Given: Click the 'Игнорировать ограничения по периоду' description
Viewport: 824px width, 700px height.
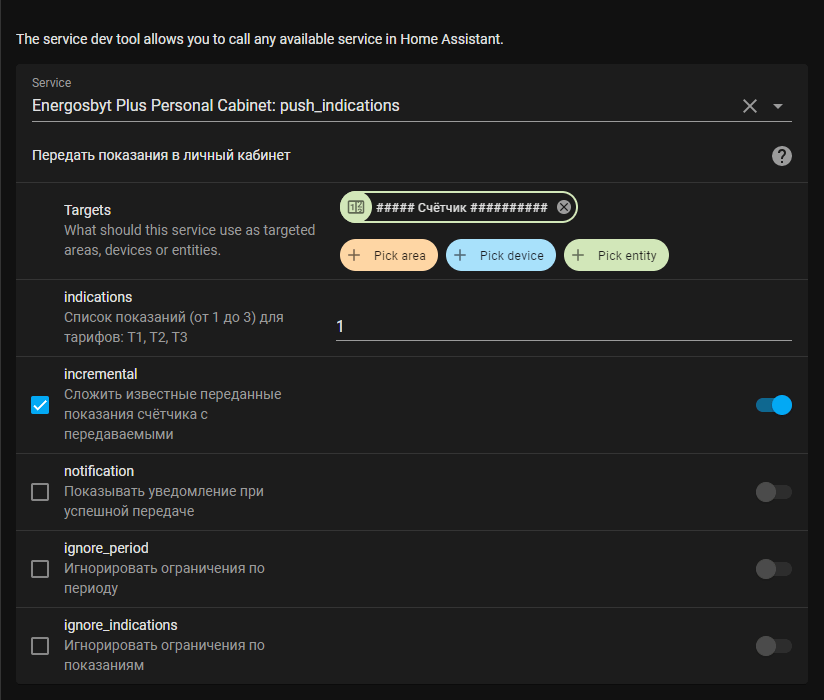Looking at the screenshot, I should click(x=164, y=578).
